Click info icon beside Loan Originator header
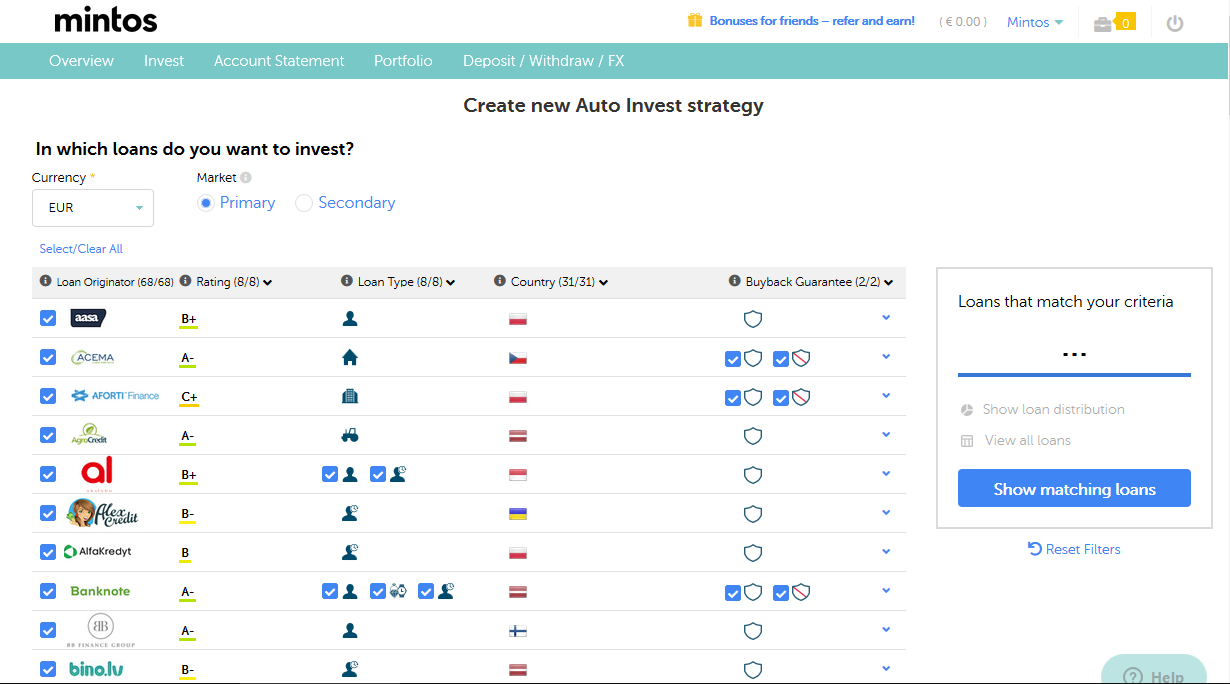Screen dimensions: 1230x684 click(x=45, y=282)
